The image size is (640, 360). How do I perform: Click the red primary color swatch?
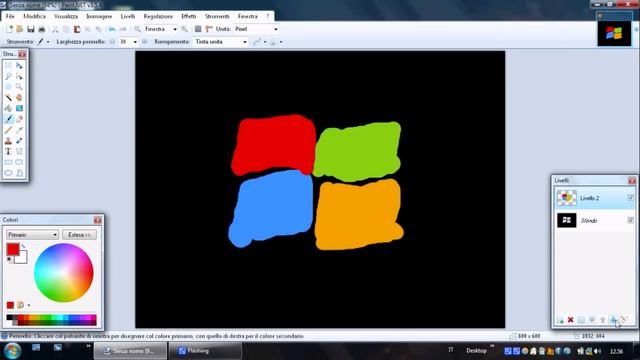(13, 249)
